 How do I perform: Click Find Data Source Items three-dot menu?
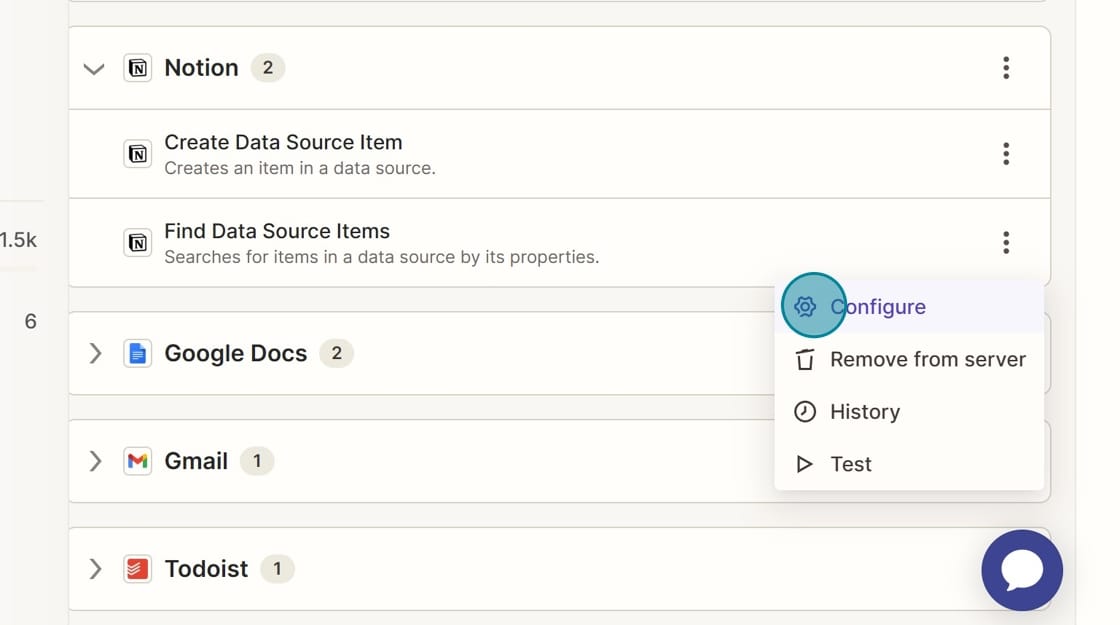pyautogui.click(x=1006, y=242)
